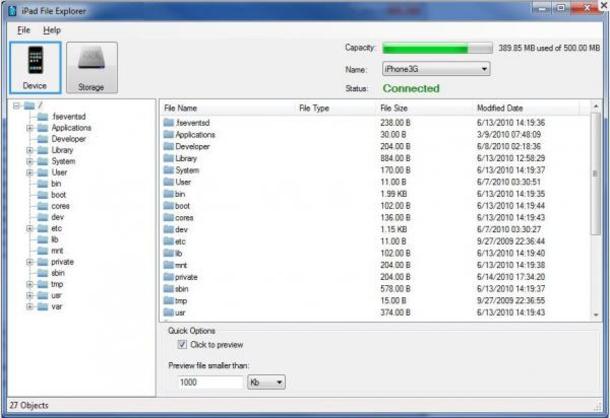
Task: Click the Capacity usage progress bar
Action: [437, 48]
